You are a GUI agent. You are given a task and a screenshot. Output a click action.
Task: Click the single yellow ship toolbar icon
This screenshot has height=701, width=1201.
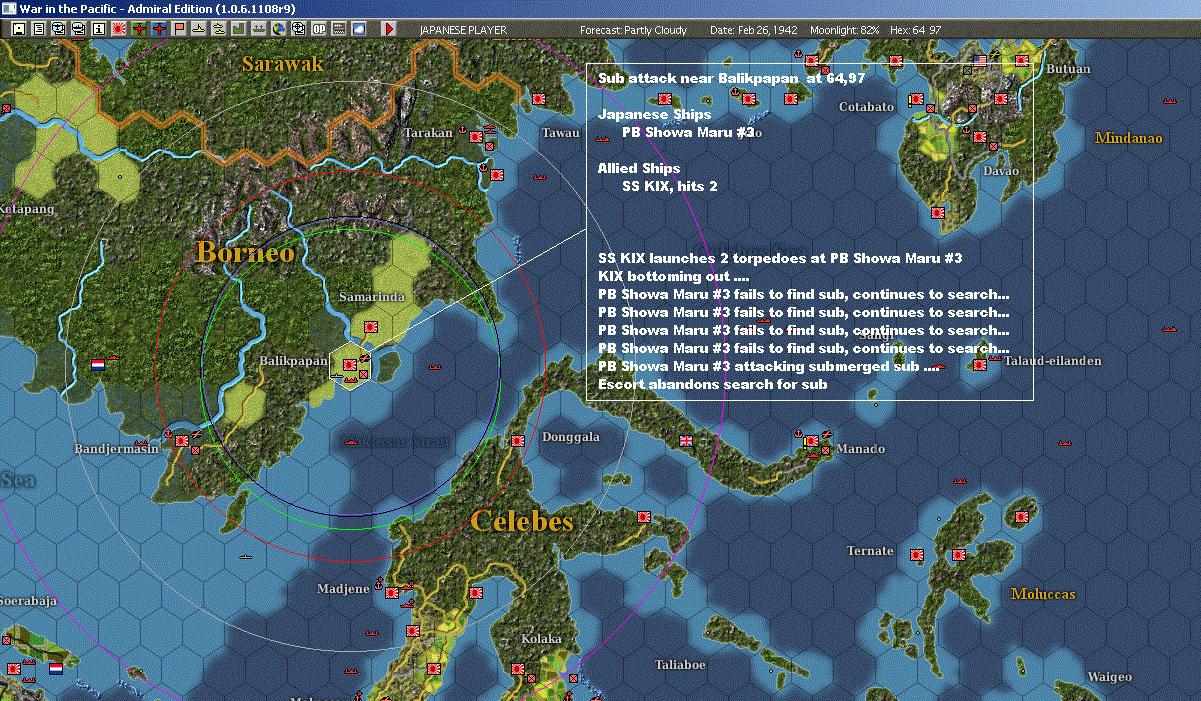tap(199, 30)
